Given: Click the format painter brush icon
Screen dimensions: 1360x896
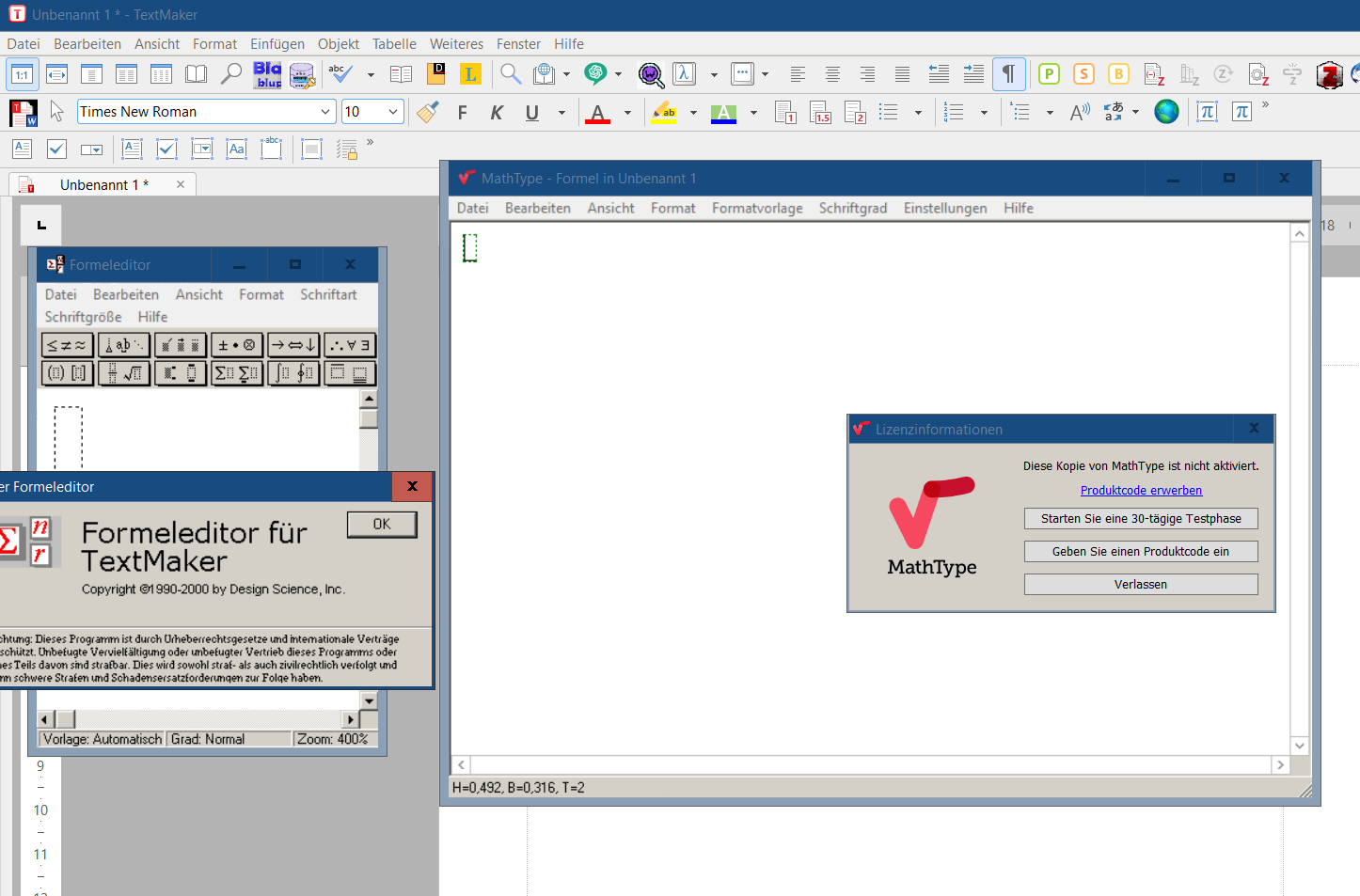Looking at the screenshot, I should 428,112.
